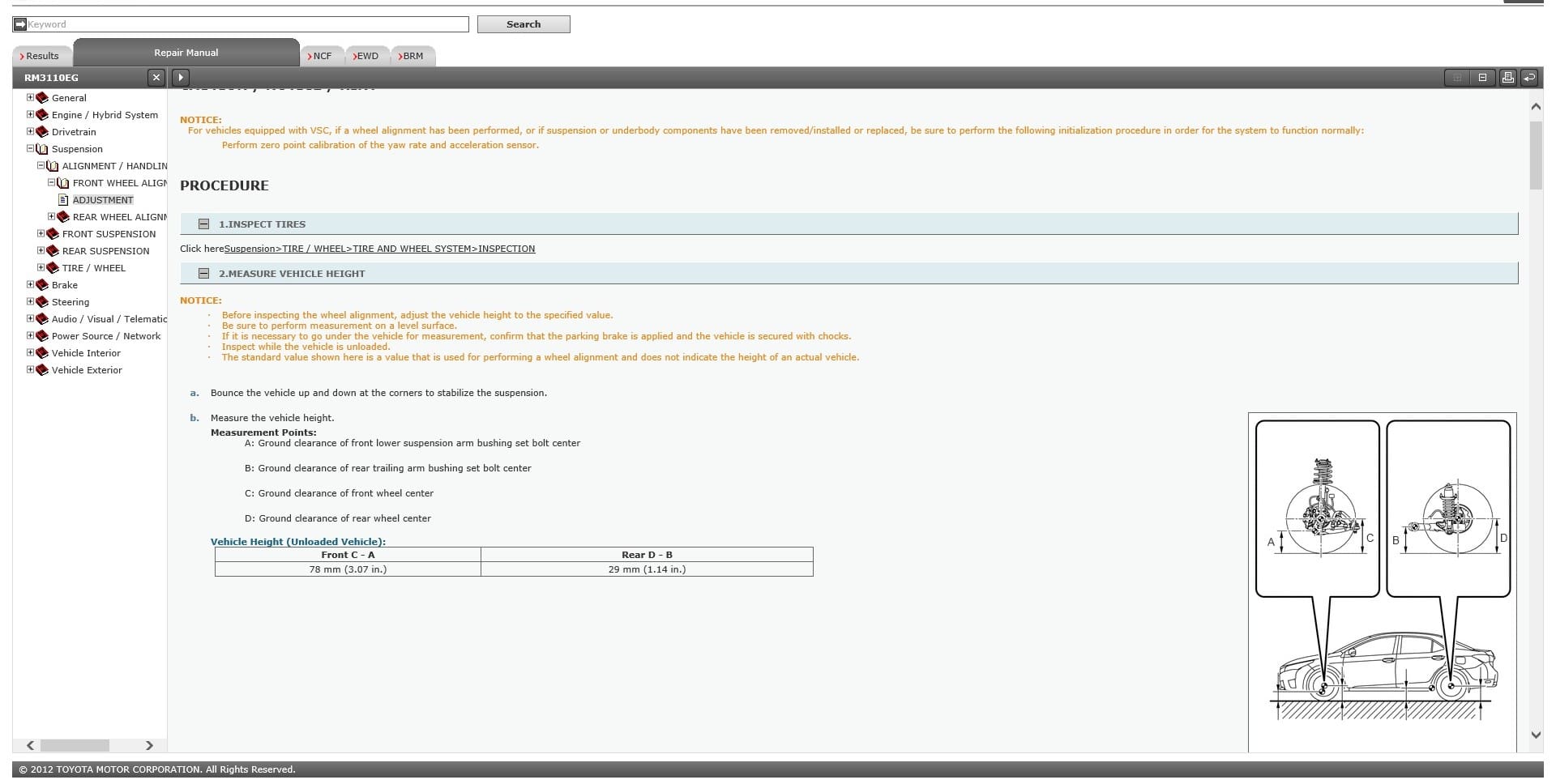Click the arrow icon in keyword field

(x=20, y=24)
